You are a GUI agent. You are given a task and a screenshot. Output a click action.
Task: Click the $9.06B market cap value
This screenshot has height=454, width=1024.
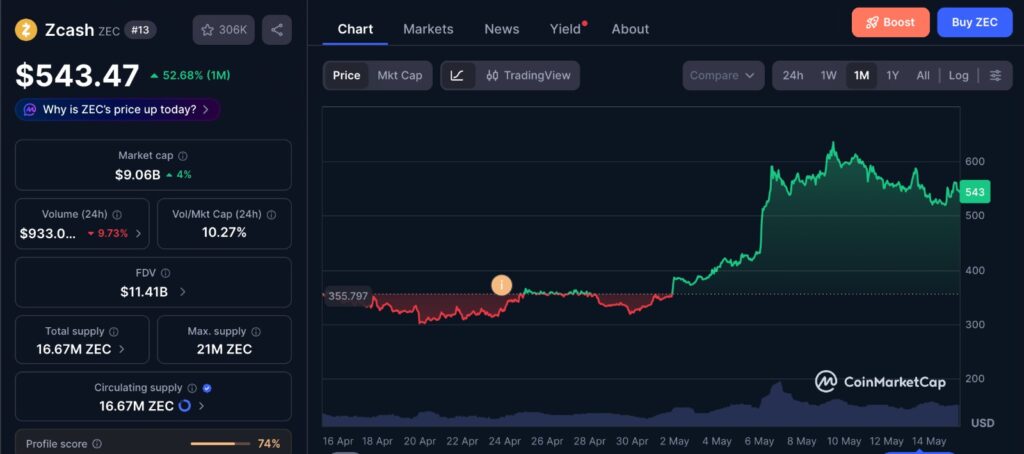(x=138, y=174)
